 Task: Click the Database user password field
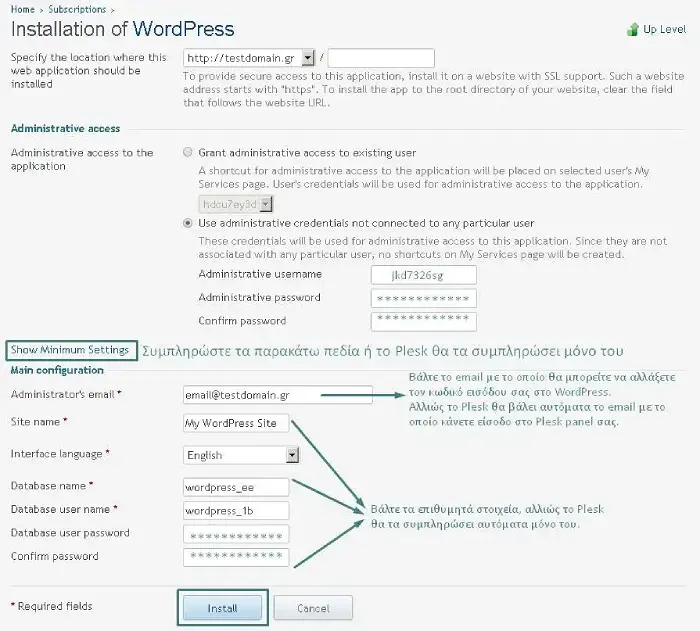pyautogui.click(x=236, y=534)
